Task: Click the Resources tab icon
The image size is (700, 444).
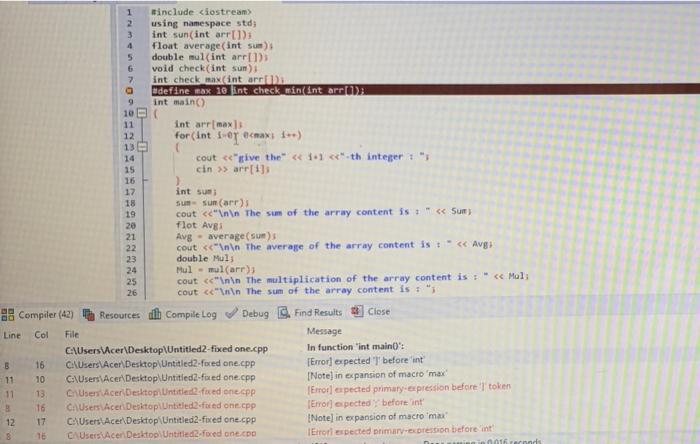Action: (89, 315)
